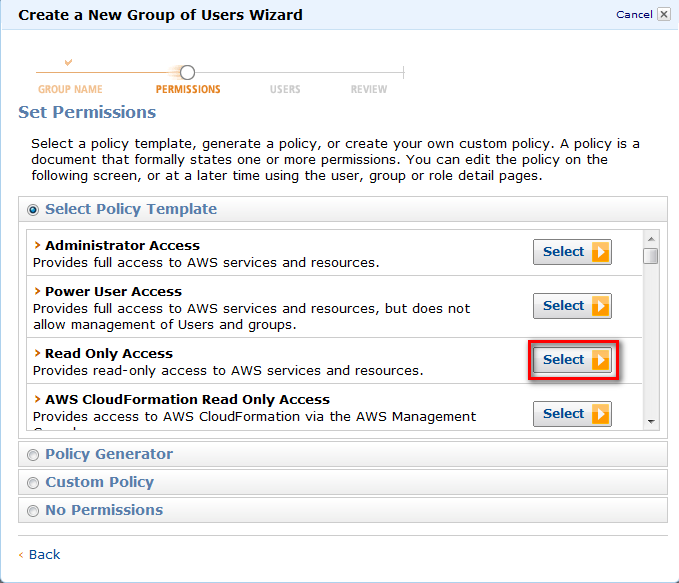Viewport: 679px width, 583px height.
Task: Choose the No Permissions radio button
Action: pos(33,511)
